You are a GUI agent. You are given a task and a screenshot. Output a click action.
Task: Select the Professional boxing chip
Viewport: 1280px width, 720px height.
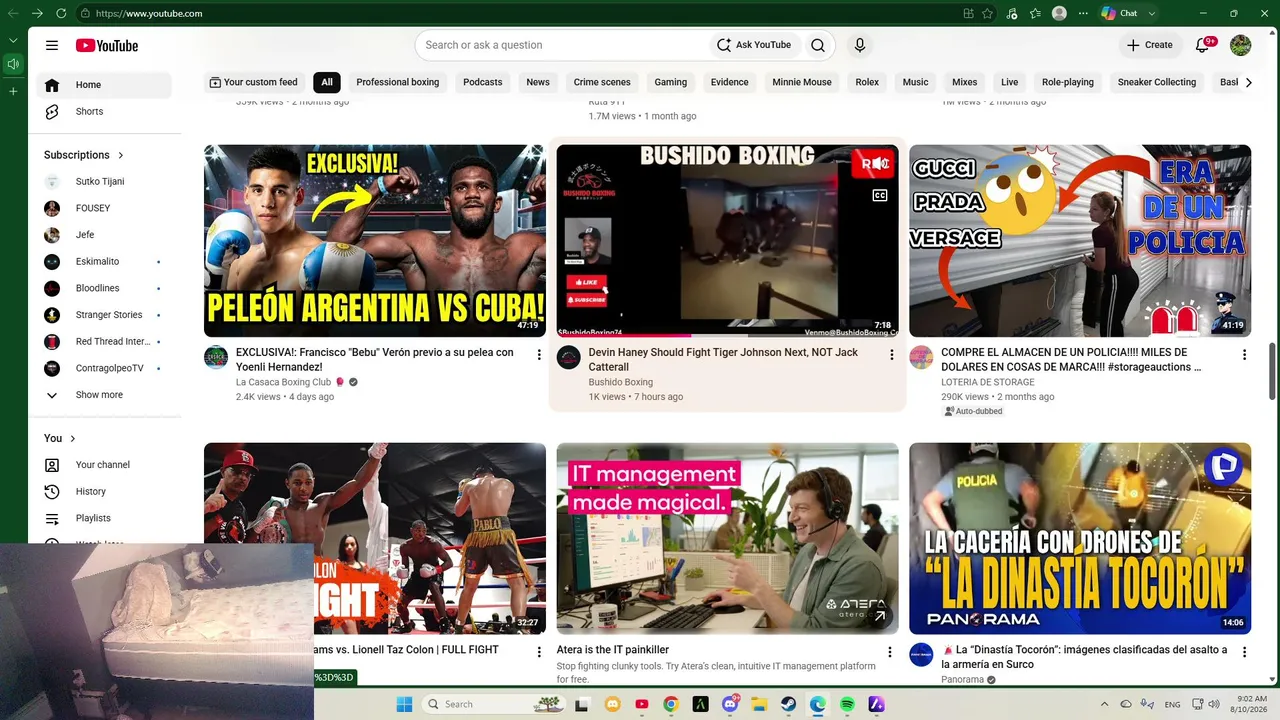coord(398,82)
